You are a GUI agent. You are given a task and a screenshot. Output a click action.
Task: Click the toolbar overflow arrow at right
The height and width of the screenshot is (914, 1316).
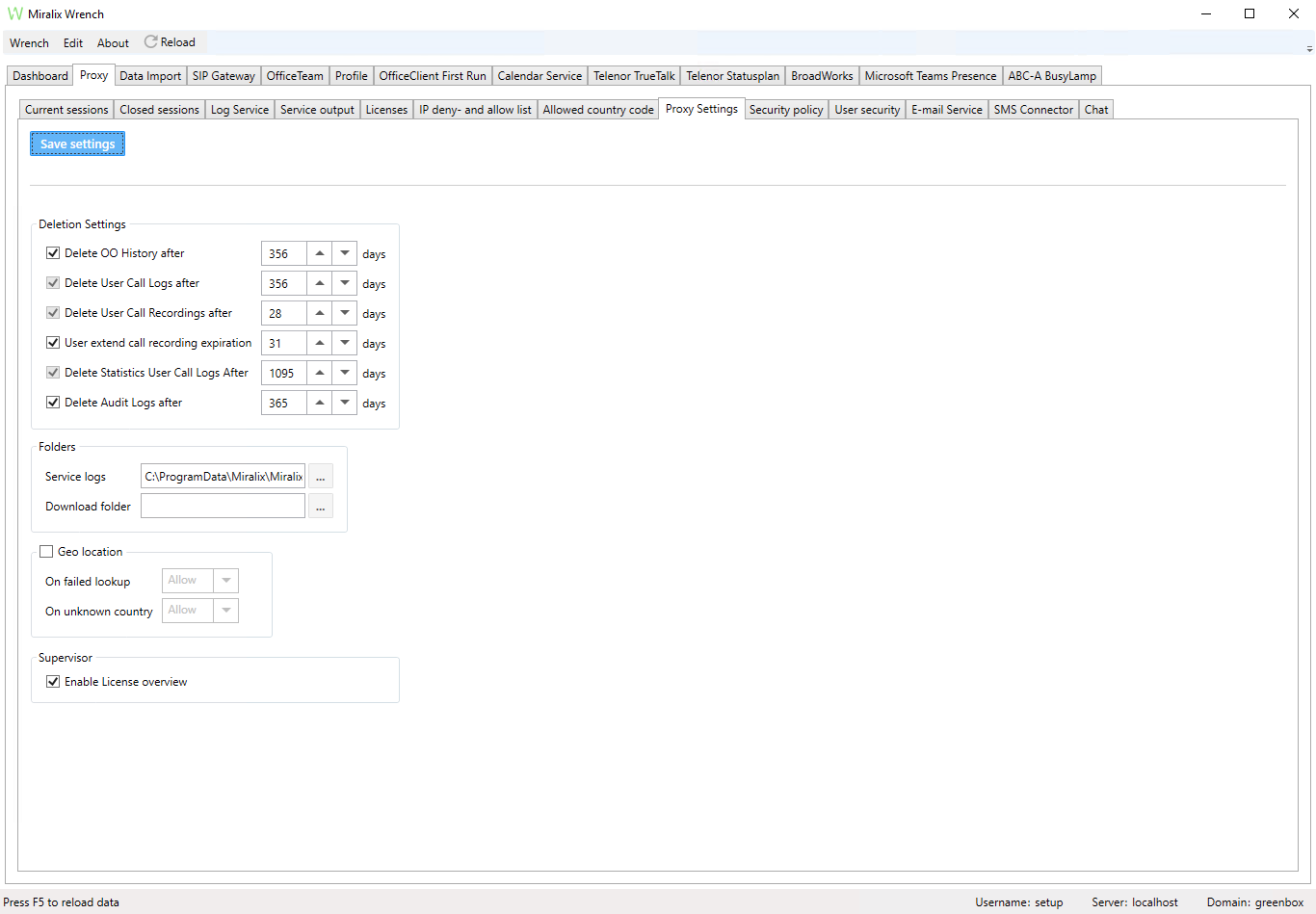(1309, 48)
